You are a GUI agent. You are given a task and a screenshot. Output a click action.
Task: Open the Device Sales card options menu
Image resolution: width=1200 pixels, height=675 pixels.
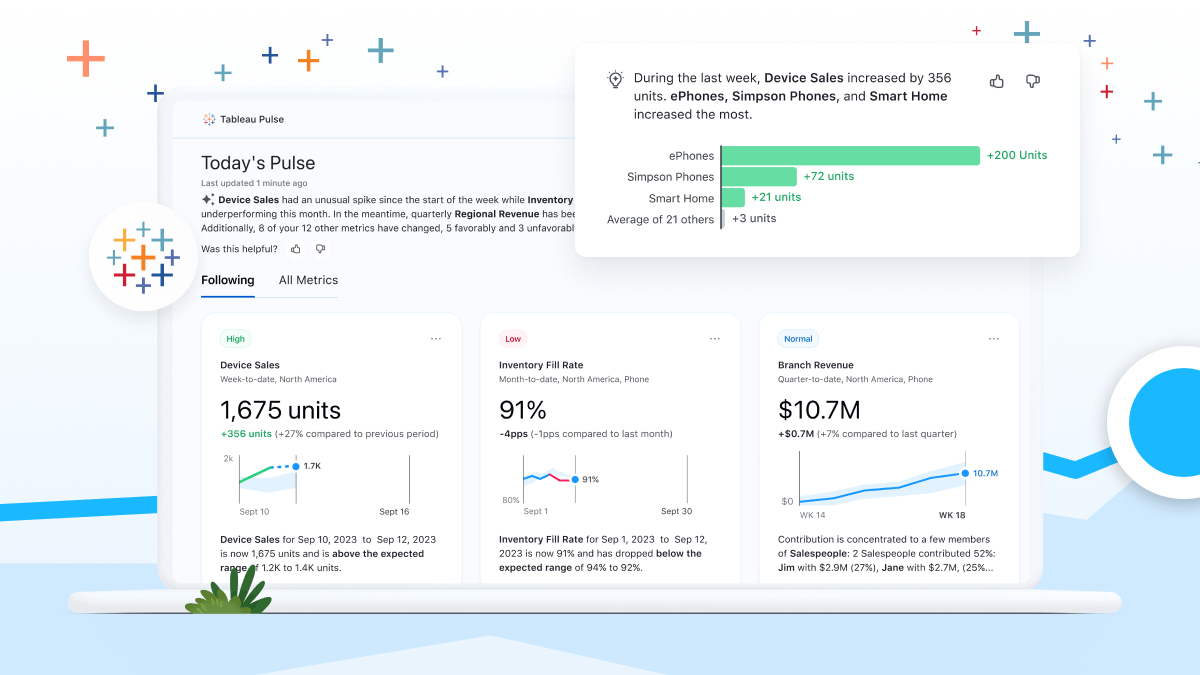click(x=436, y=339)
